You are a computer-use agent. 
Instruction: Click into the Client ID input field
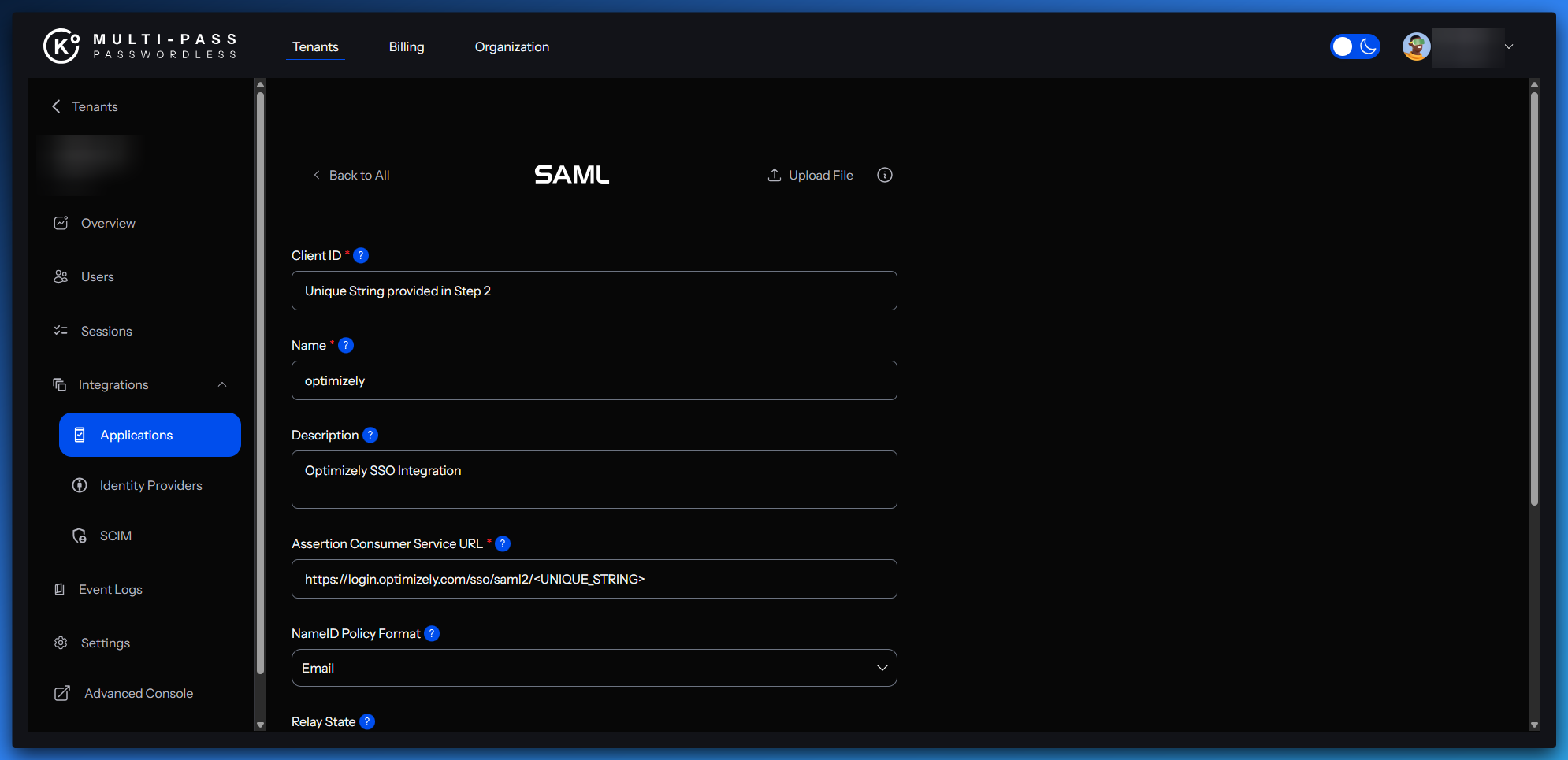point(594,291)
